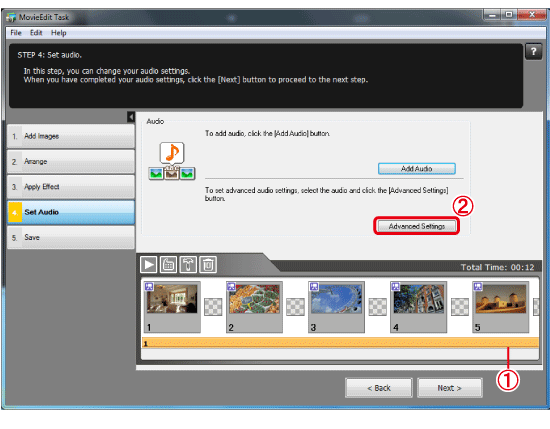Go Back to previous step

[x=379, y=388]
